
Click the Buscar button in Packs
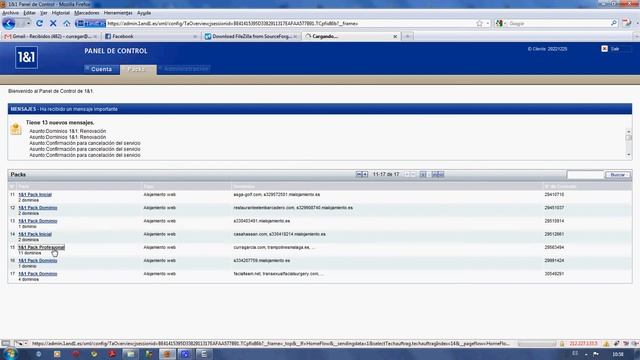click(618, 175)
